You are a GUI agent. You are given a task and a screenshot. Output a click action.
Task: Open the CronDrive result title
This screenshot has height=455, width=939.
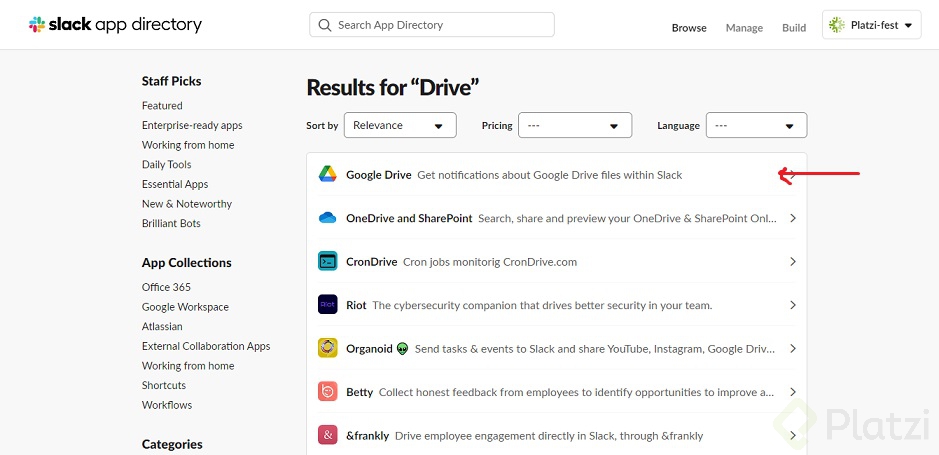click(371, 262)
